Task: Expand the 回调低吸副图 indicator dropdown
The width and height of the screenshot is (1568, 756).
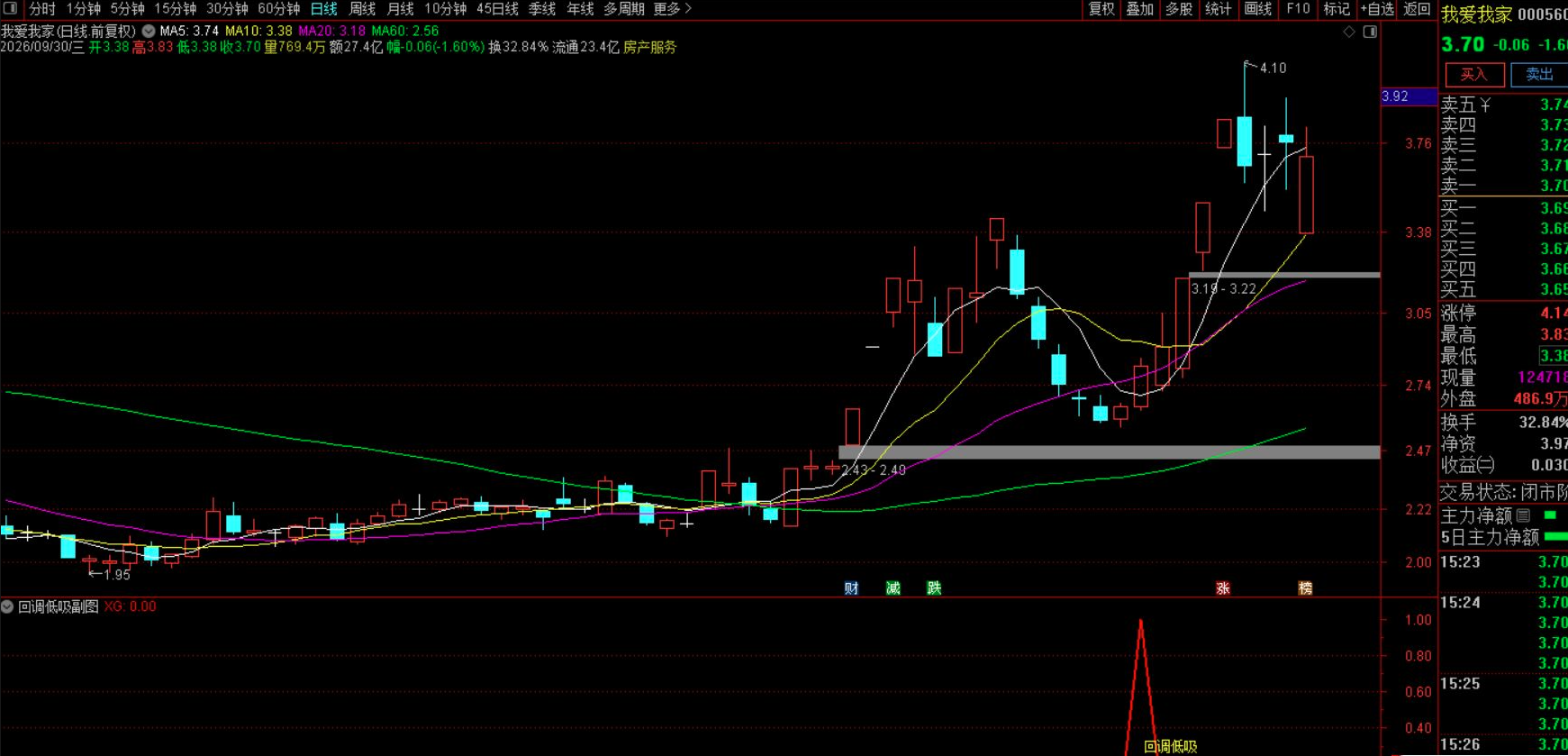Action: click(7, 607)
